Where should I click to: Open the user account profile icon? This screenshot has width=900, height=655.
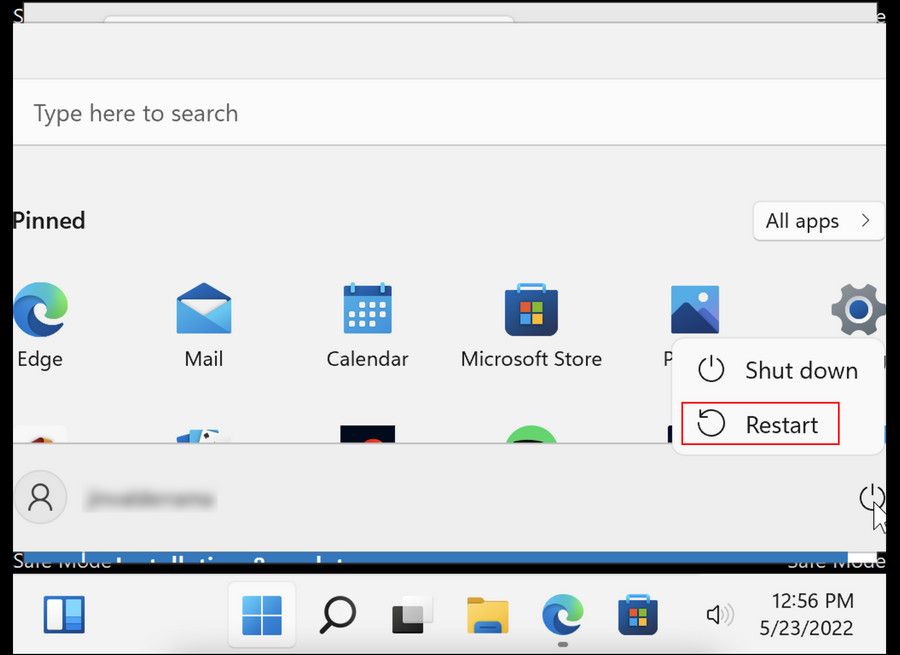(40, 497)
